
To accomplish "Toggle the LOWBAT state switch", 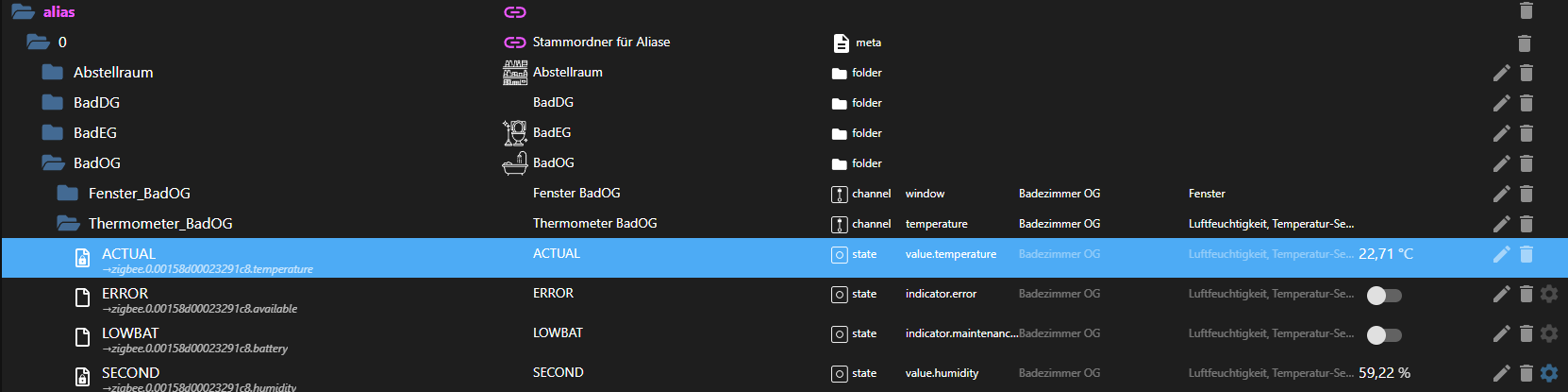I will pyautogui.click(x=1384, y=335).
